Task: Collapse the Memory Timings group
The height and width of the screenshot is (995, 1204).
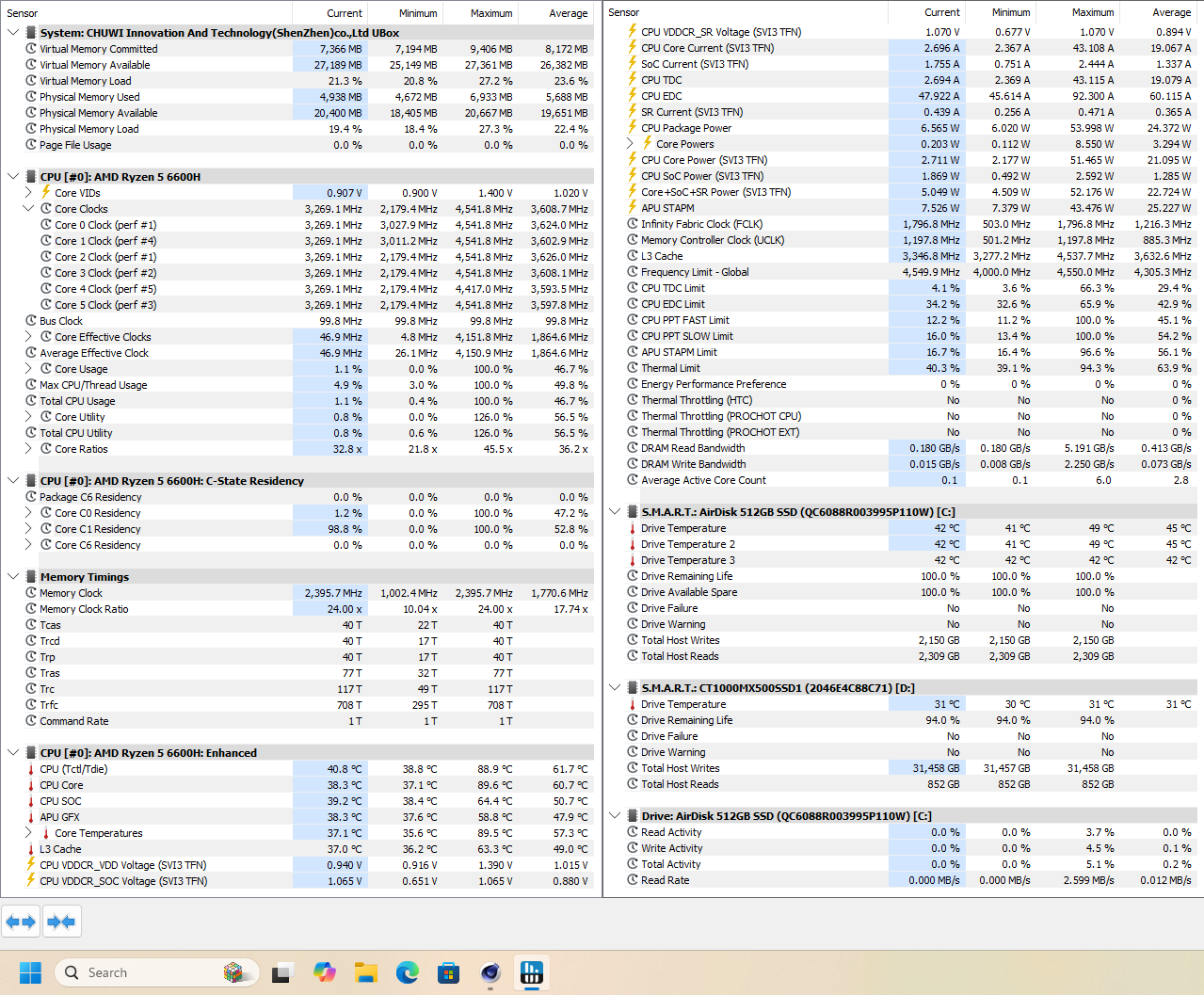Action: coord(13,577)
